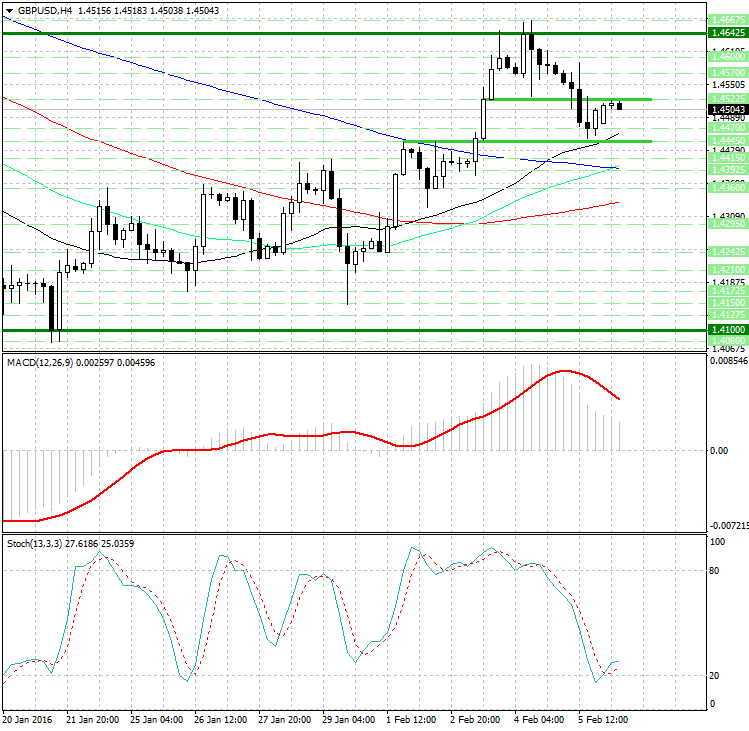Select the 1.44450 level label
Screen dimensions: 749x731
click(x=728, y=140)
